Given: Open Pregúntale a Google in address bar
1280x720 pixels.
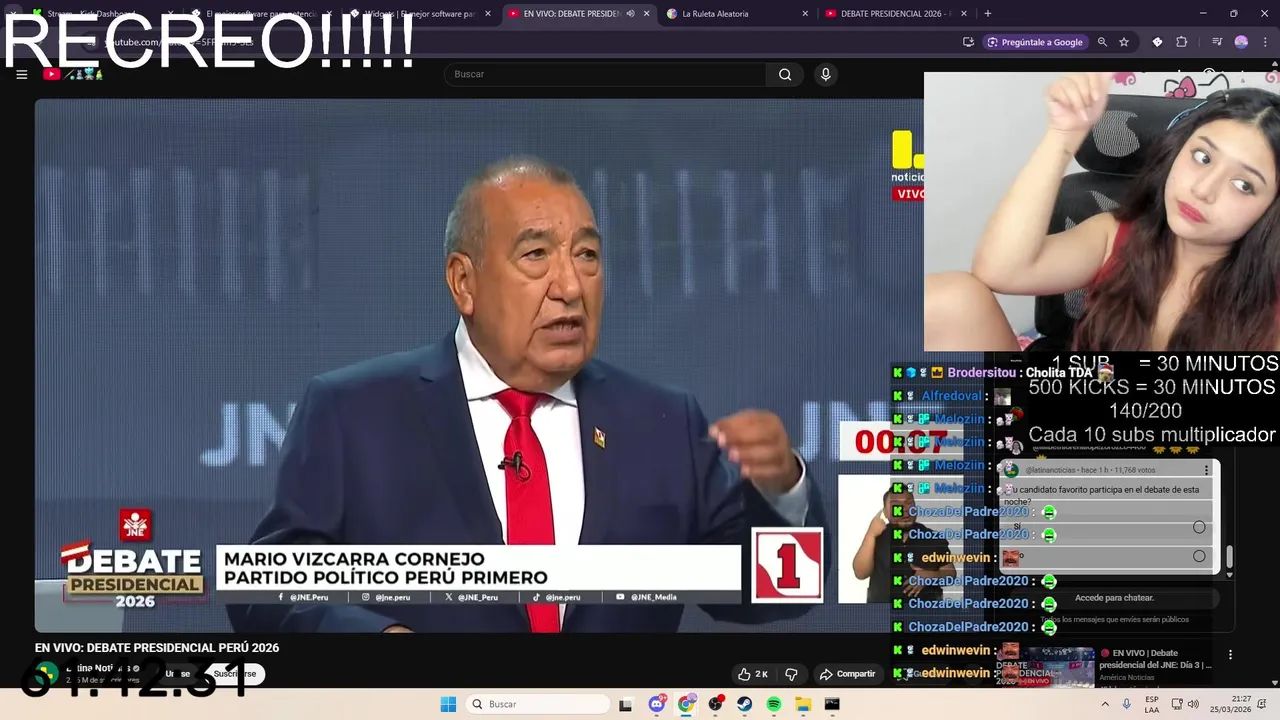Looking at the screenshot, I should click(1035, 42).
